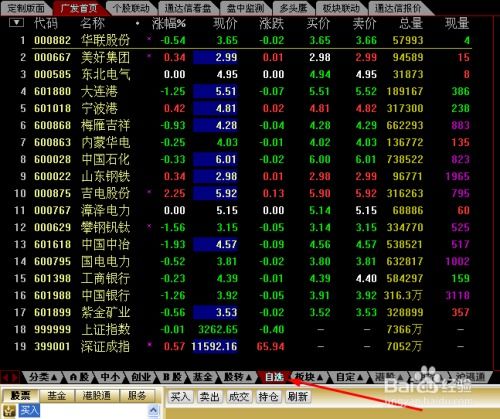The image size is (500, 419).
Task: Click the 卖出 sell button
Action: [x=209, y=396]
